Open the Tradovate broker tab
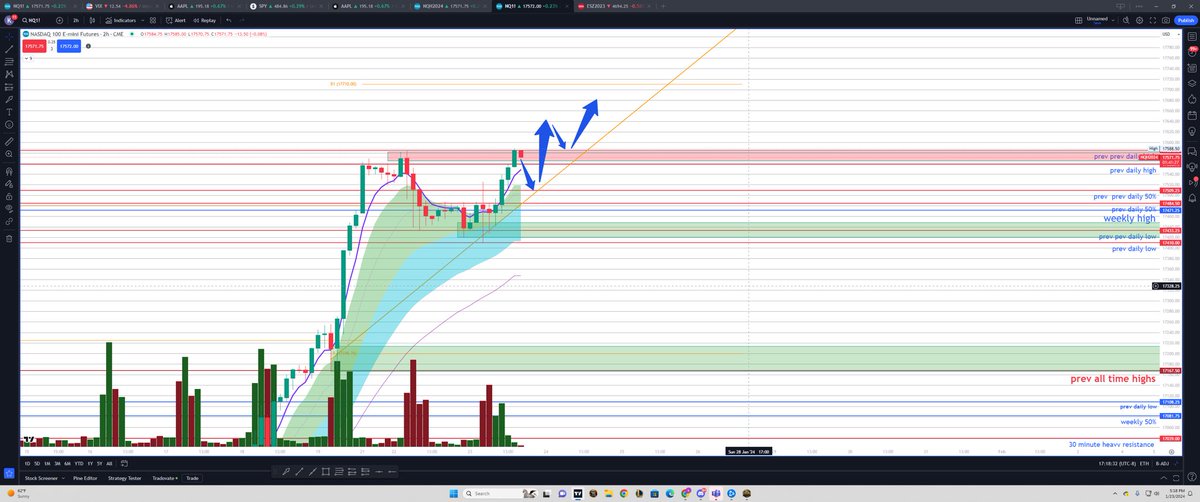This screenshot has height=502, width=1200. coord(164,478)
